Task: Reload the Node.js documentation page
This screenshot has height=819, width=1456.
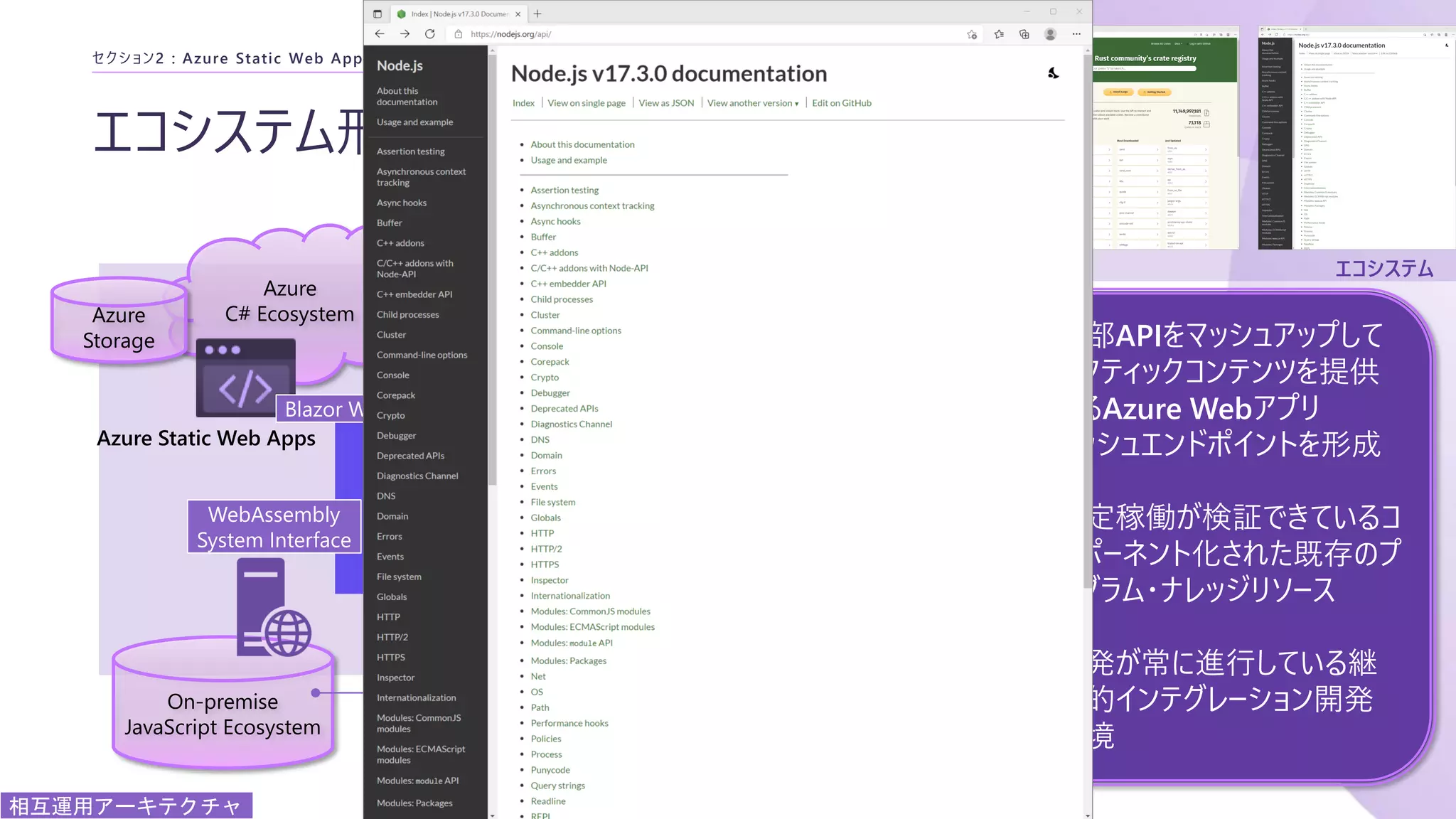Action: (x=429, y=34)
